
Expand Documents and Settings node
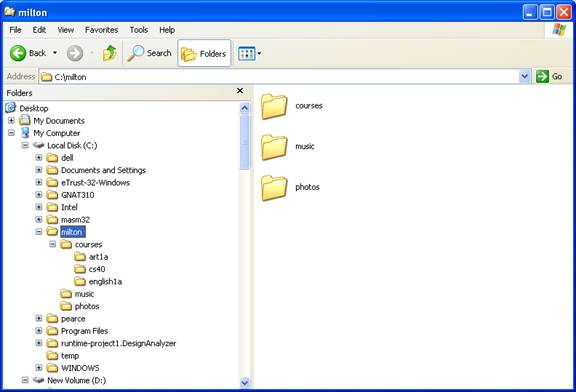coord(39,170)
